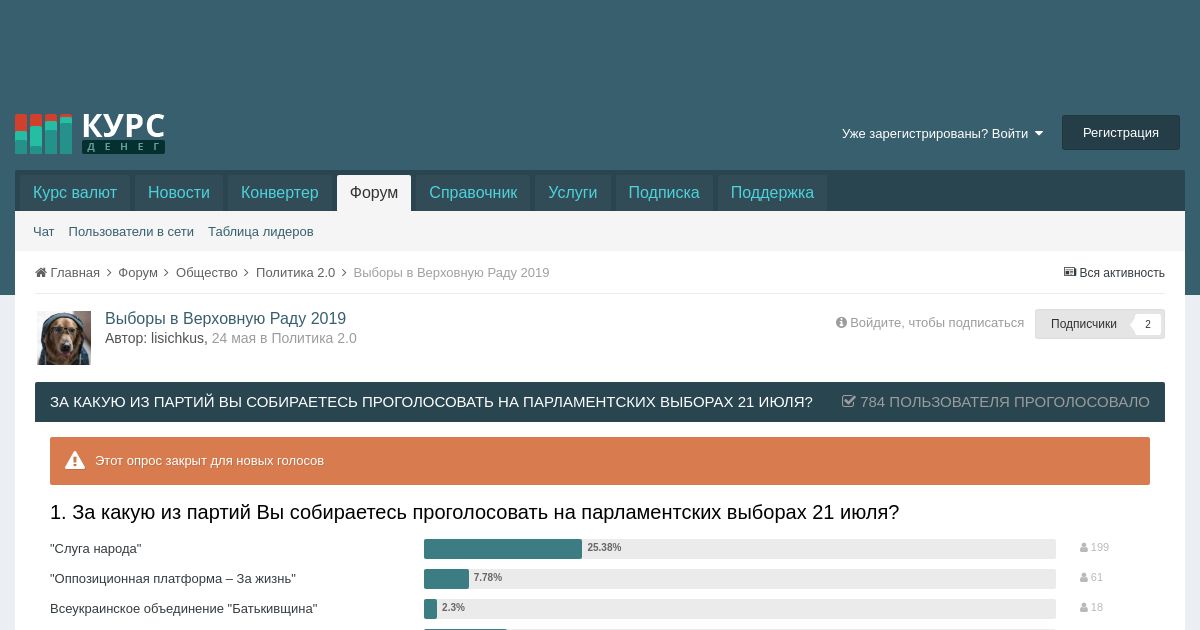
Task: Open the Справочник tab
Action: 473,193
